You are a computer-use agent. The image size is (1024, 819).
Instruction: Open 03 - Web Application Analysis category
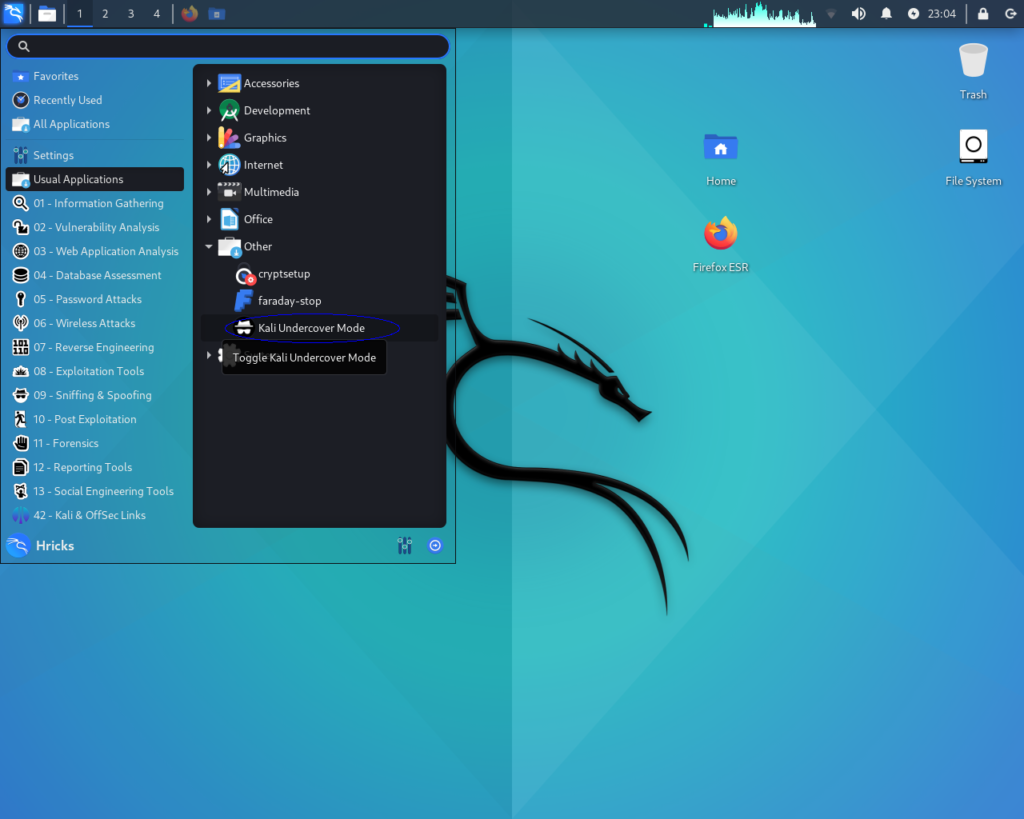(x=95, y=251)
